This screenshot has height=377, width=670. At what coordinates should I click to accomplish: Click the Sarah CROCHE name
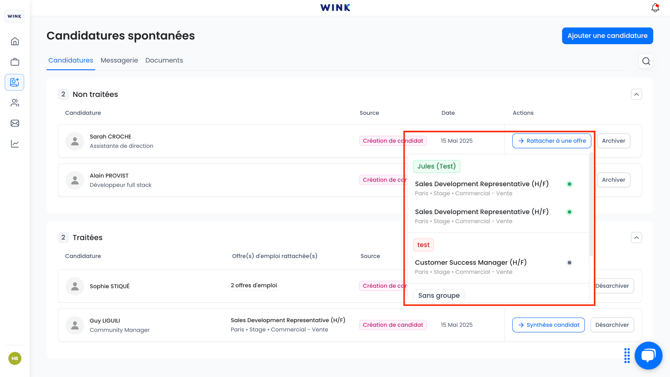(x=110, y=137)
